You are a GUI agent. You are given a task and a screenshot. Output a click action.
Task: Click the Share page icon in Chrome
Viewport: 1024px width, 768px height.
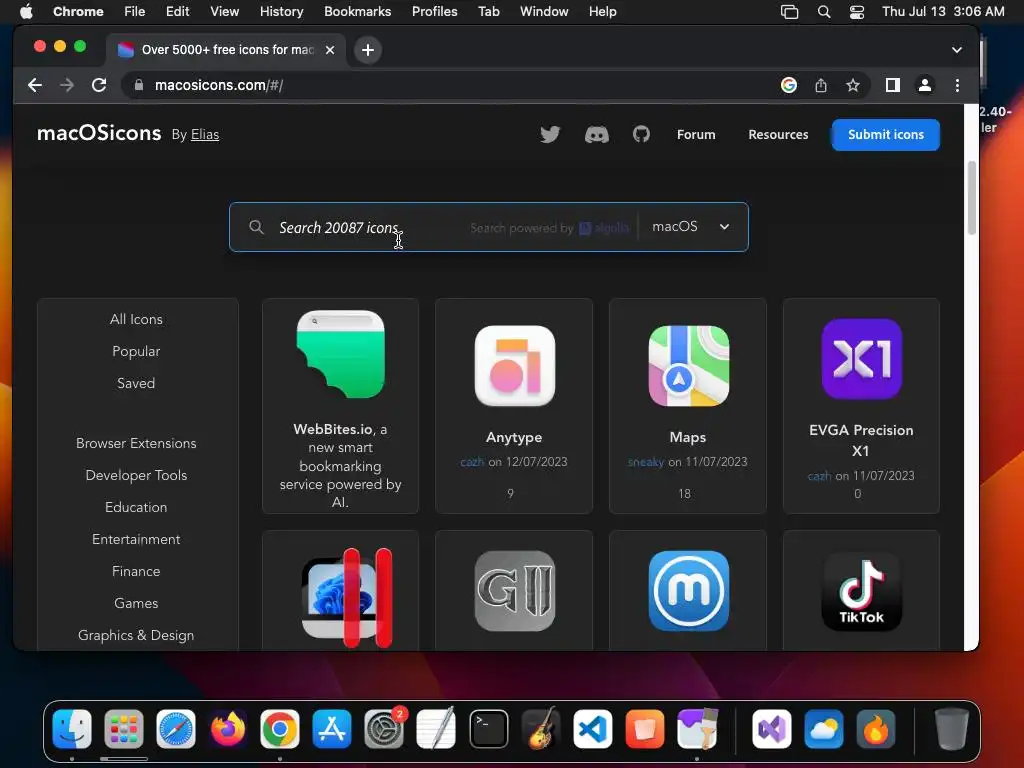tap(821, 85)
